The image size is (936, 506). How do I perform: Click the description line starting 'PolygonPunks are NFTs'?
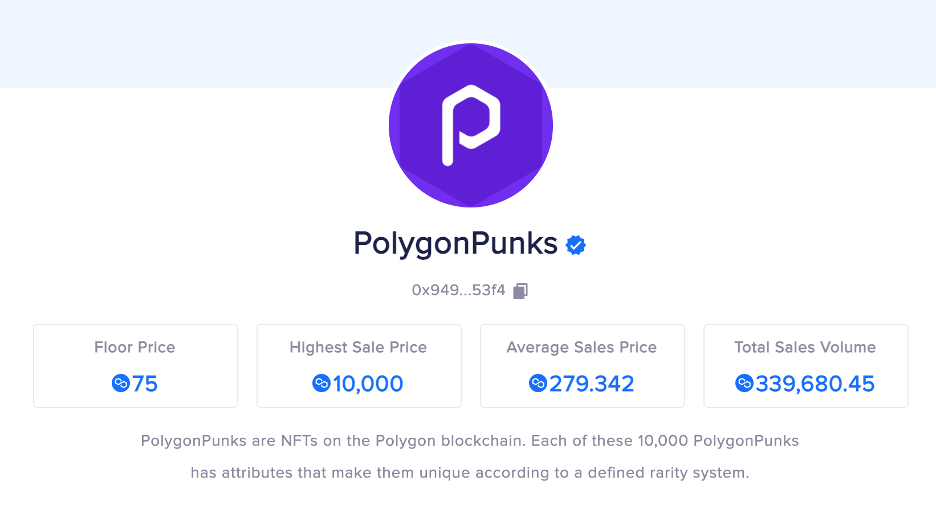pyautogui.click(x=470, y=441)
